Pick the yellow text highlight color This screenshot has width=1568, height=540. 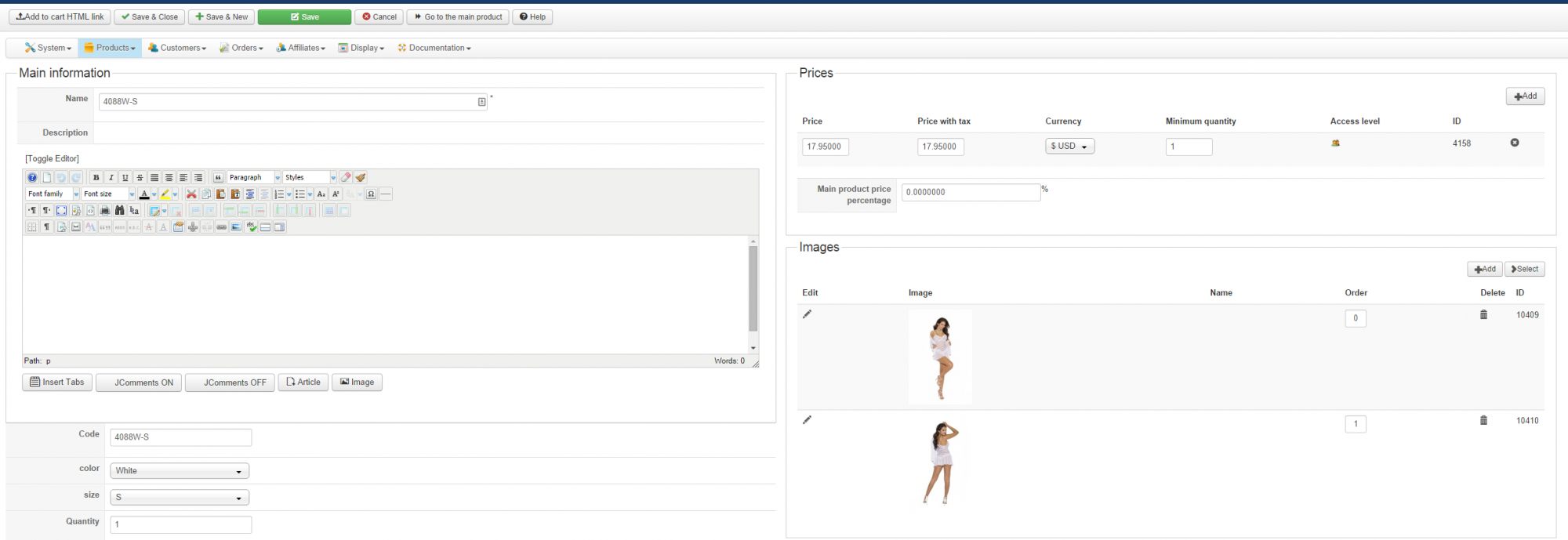(x=165, y=194)
